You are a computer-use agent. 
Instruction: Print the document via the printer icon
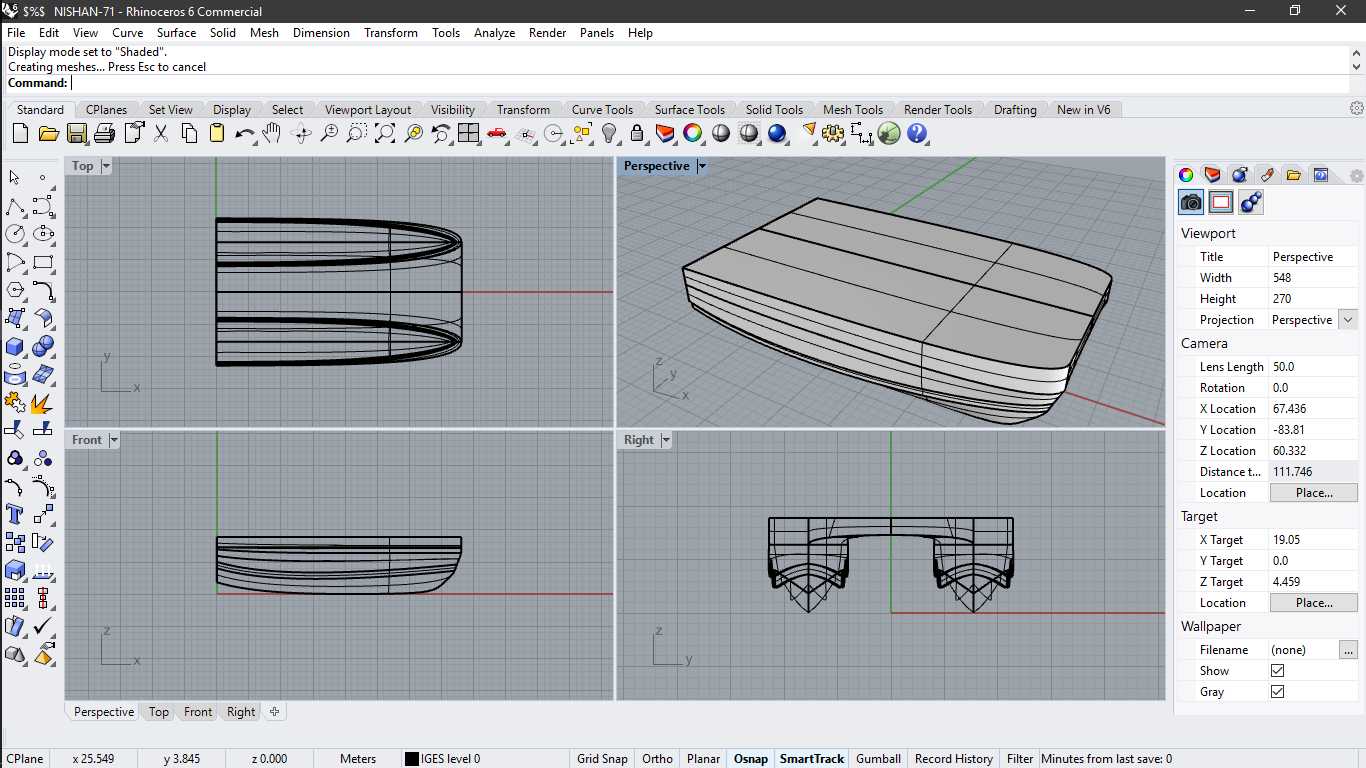[104, 133]
